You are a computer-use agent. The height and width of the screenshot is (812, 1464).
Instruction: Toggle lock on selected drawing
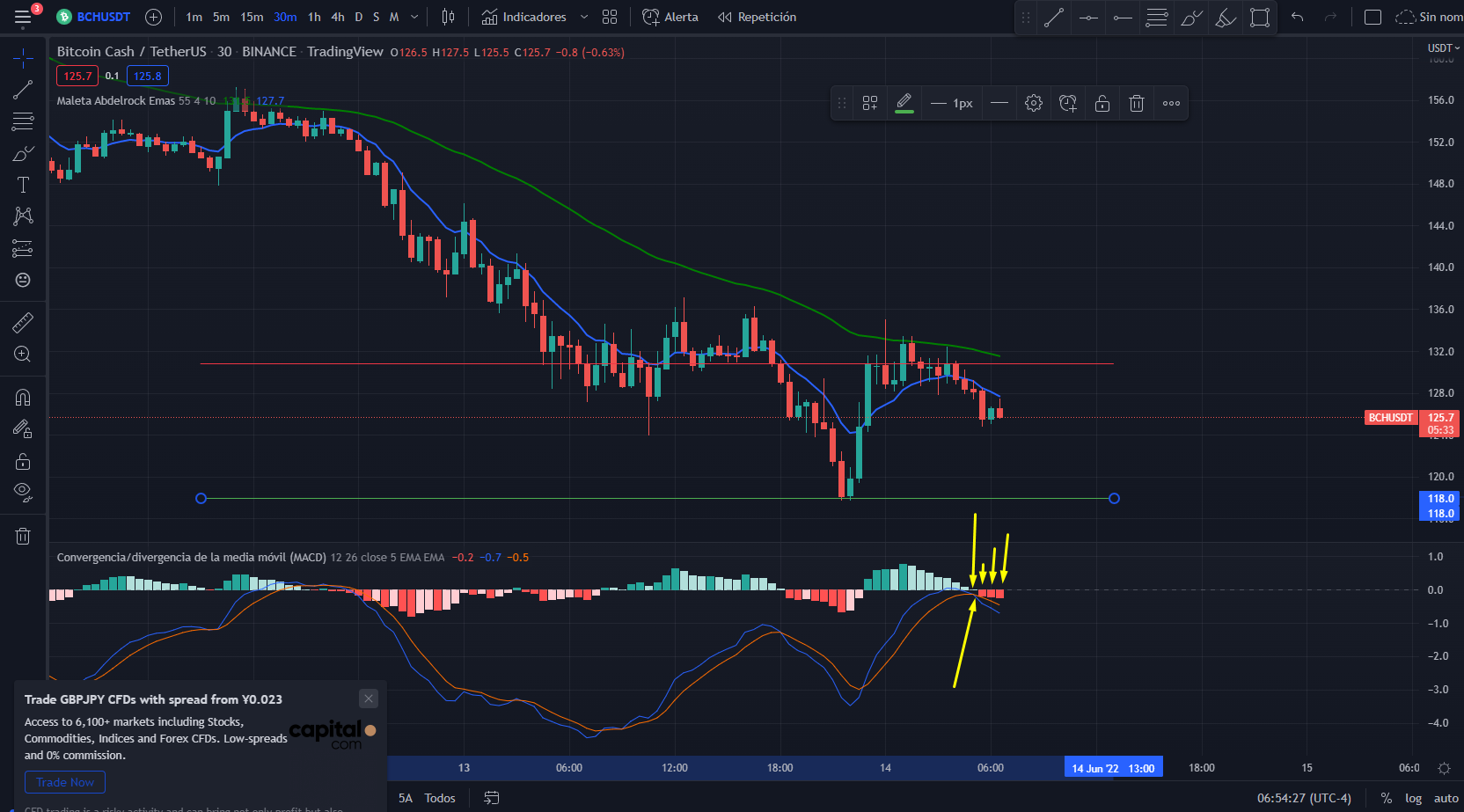click(x=1102, y=104)
